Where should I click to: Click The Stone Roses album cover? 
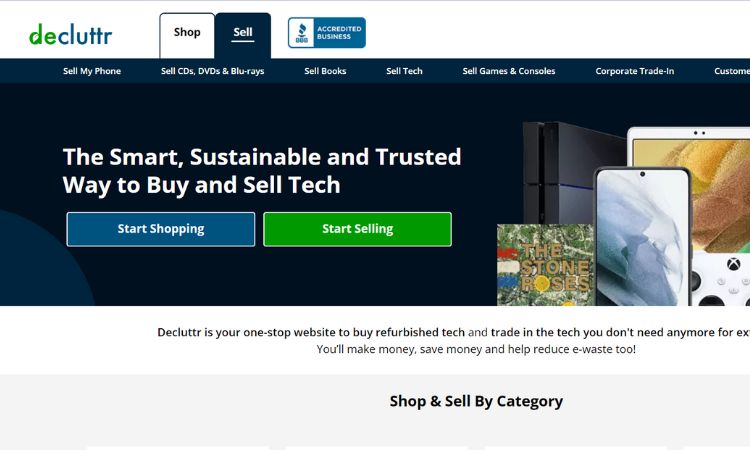[545, 264]
